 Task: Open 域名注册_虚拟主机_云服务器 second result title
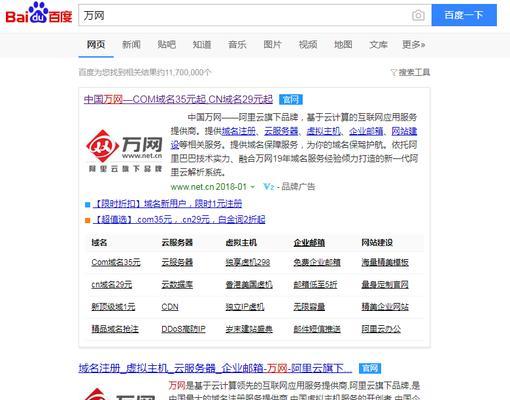pyautogui.click(x=215, y=368)
